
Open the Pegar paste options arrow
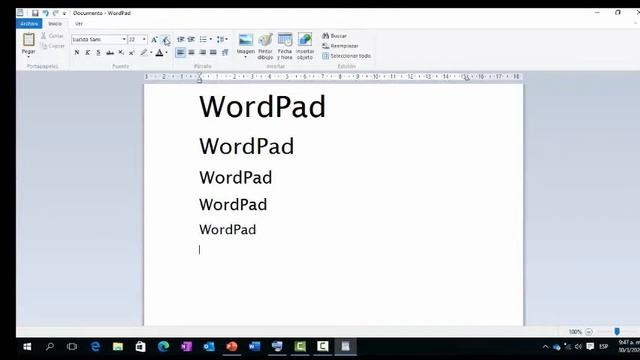tap(29, 56)
